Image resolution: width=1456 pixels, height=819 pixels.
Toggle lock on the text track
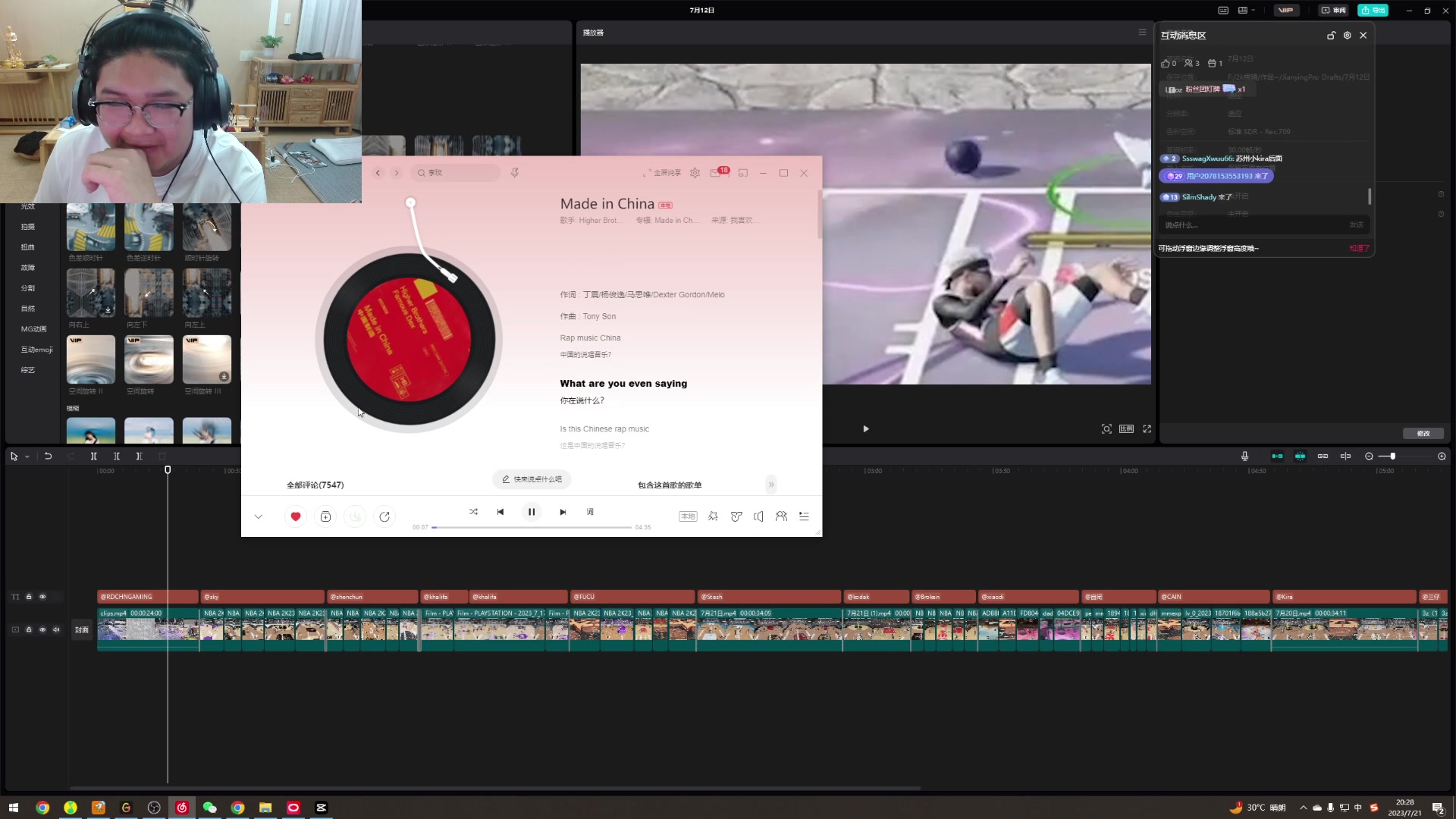tap(29, 597)
